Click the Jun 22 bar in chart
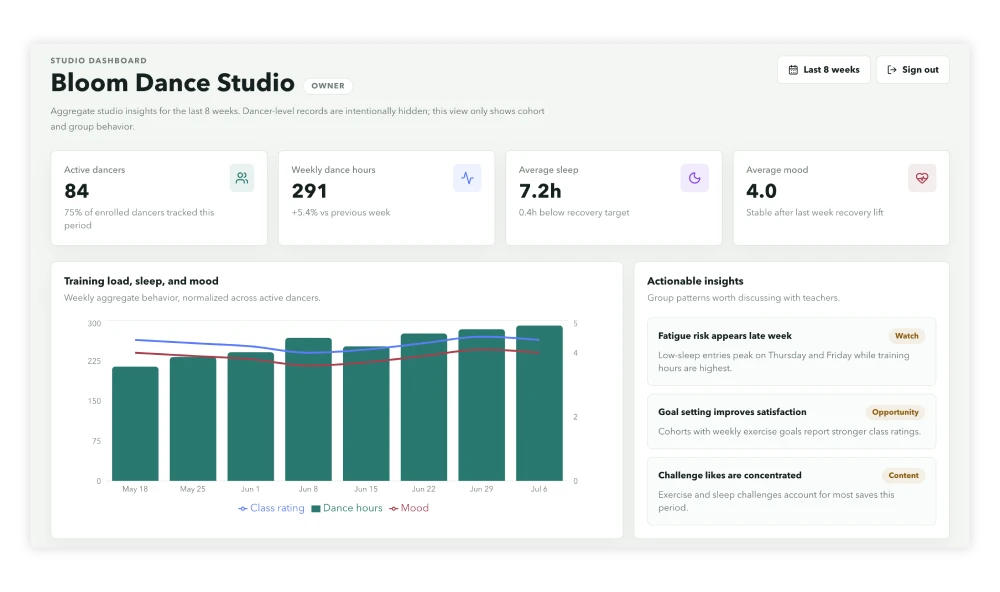 pyautogui.click(x=423, y=407)
